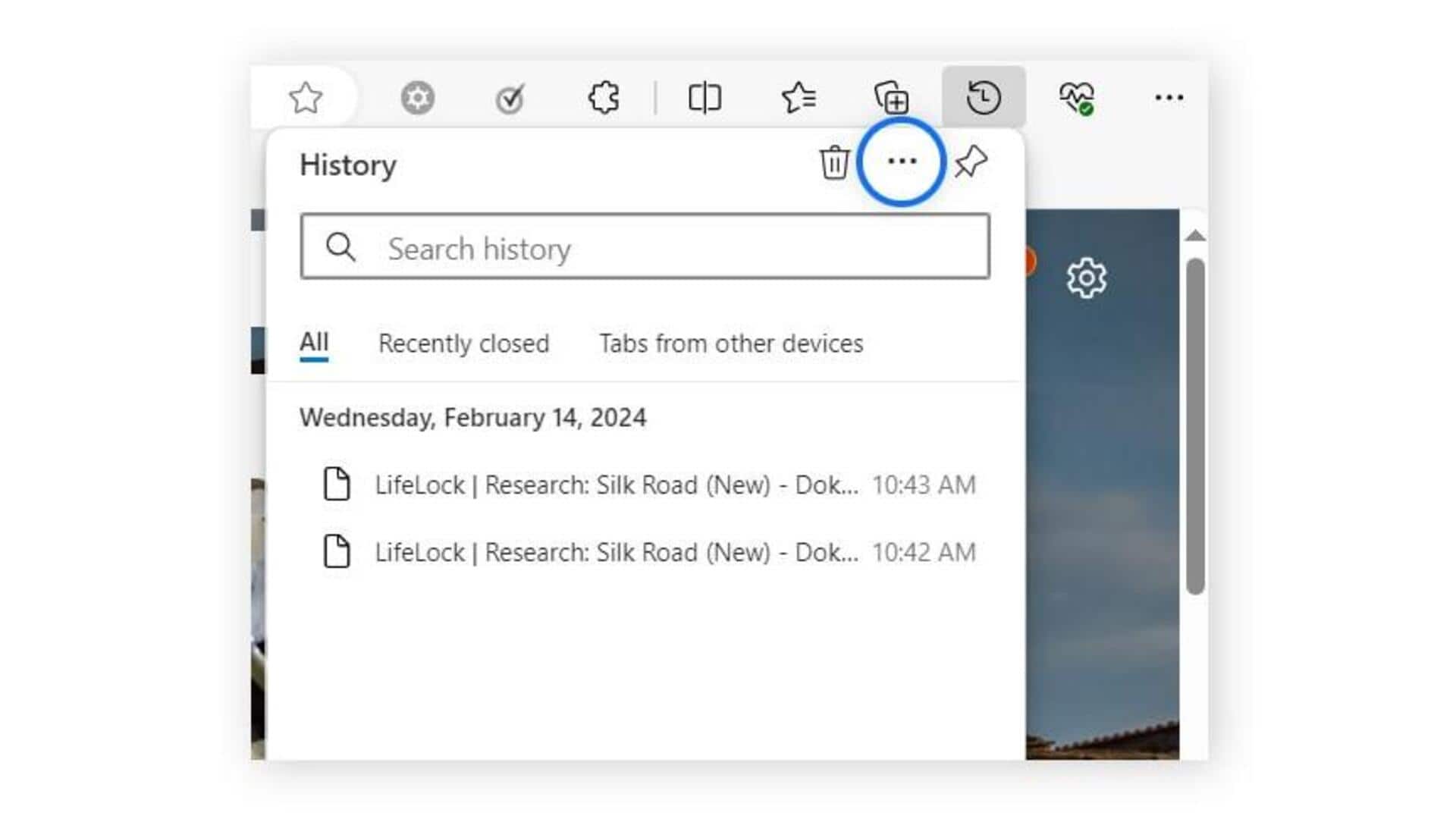Click the History clock icon
Image resolution: width=1456 pixels, height=819 pixels.
coord(984,98)
